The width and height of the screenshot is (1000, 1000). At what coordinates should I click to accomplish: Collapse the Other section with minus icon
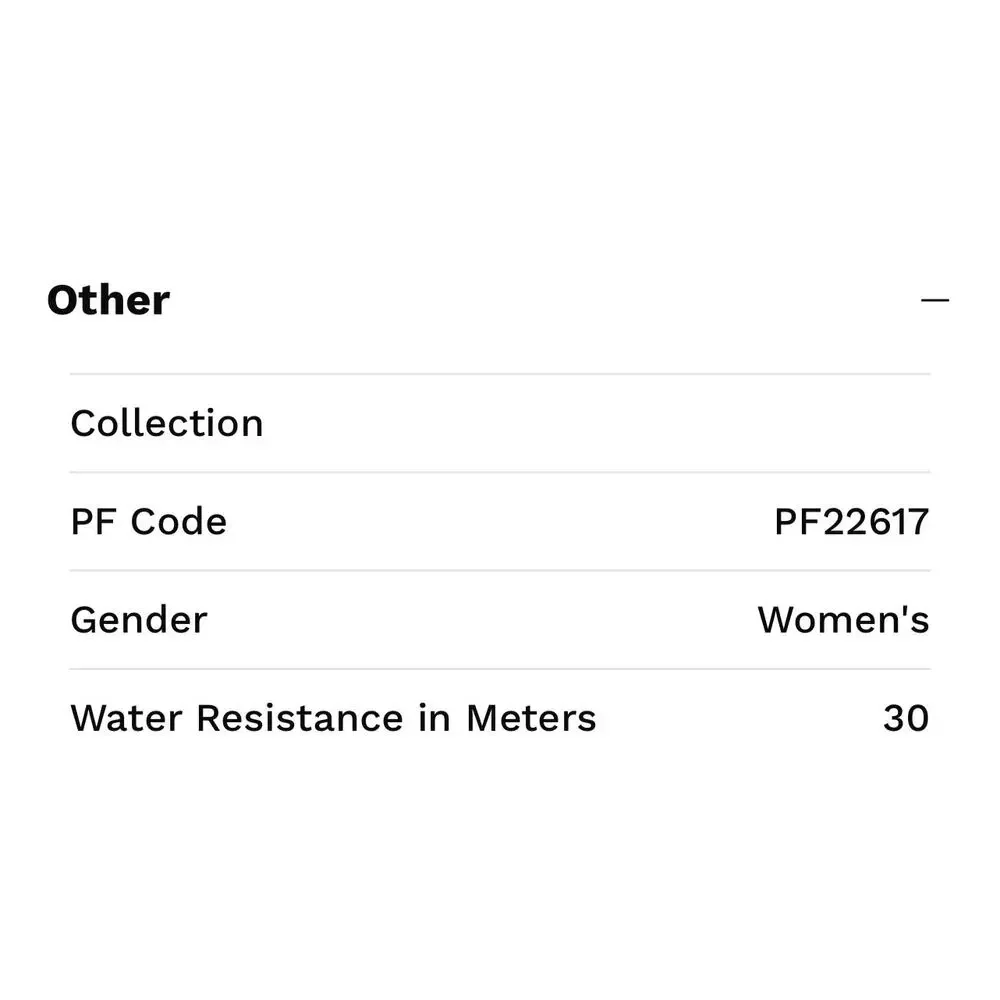pos(934,300)
